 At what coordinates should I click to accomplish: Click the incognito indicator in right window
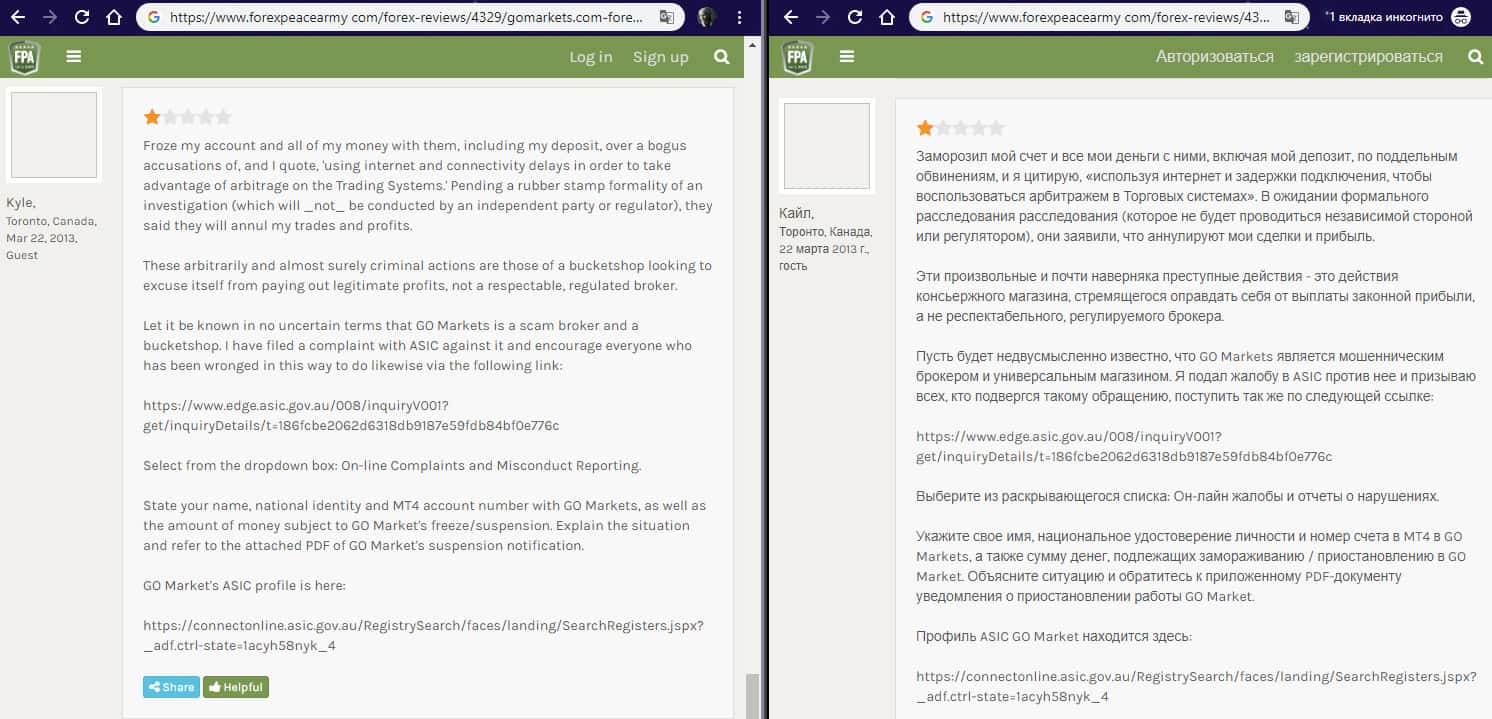click(1461, 17)
